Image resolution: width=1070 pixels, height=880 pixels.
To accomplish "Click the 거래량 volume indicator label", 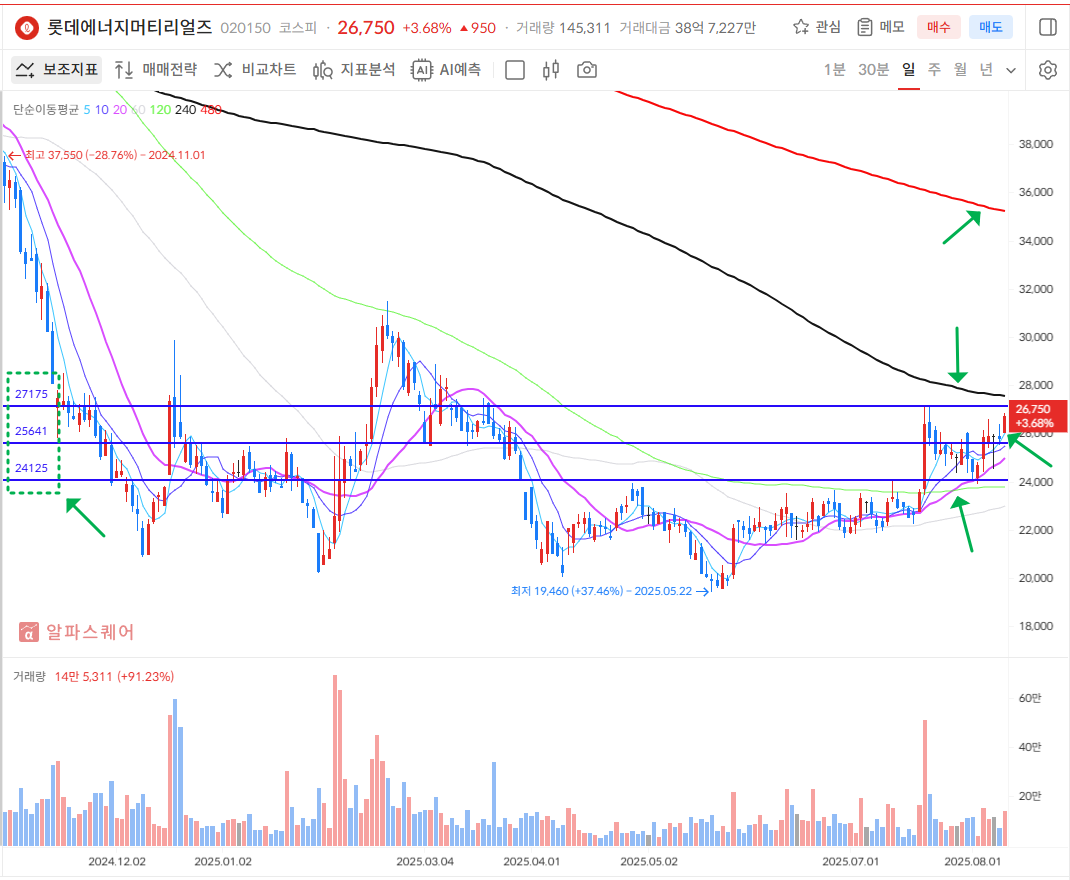I will pyautogui.click(x=29, y=676).
